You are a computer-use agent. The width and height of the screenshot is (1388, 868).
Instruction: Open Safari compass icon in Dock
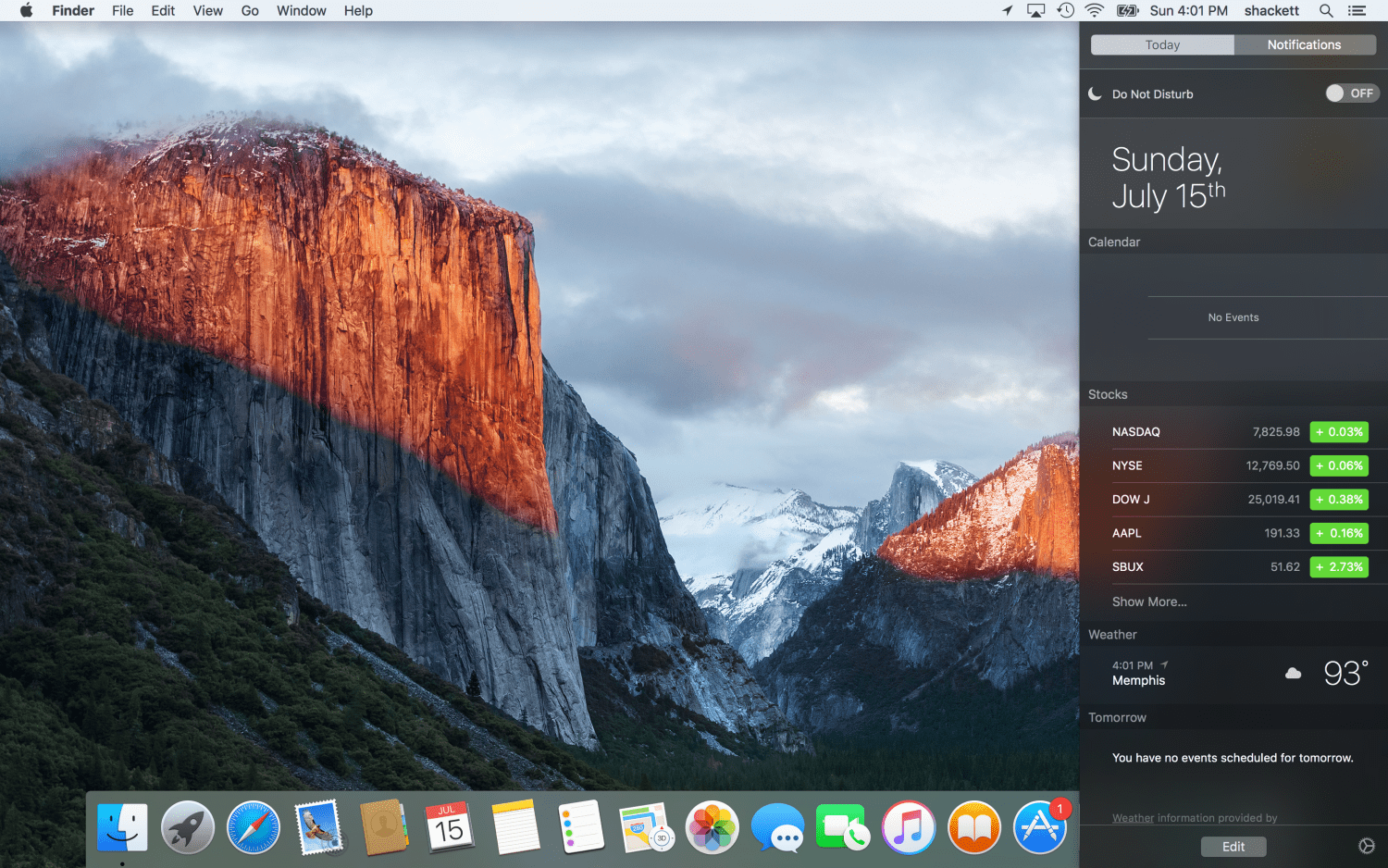[x=254, y=826]
